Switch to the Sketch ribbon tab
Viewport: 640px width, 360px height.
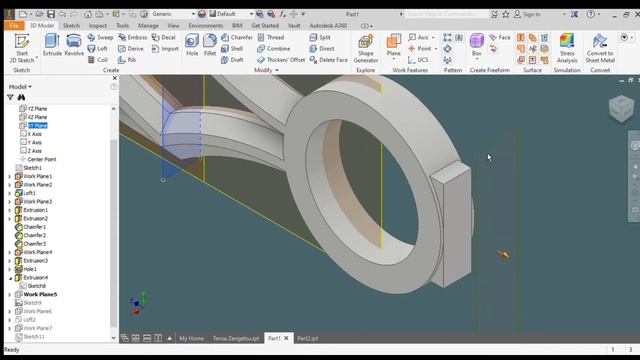coord(71,25)
